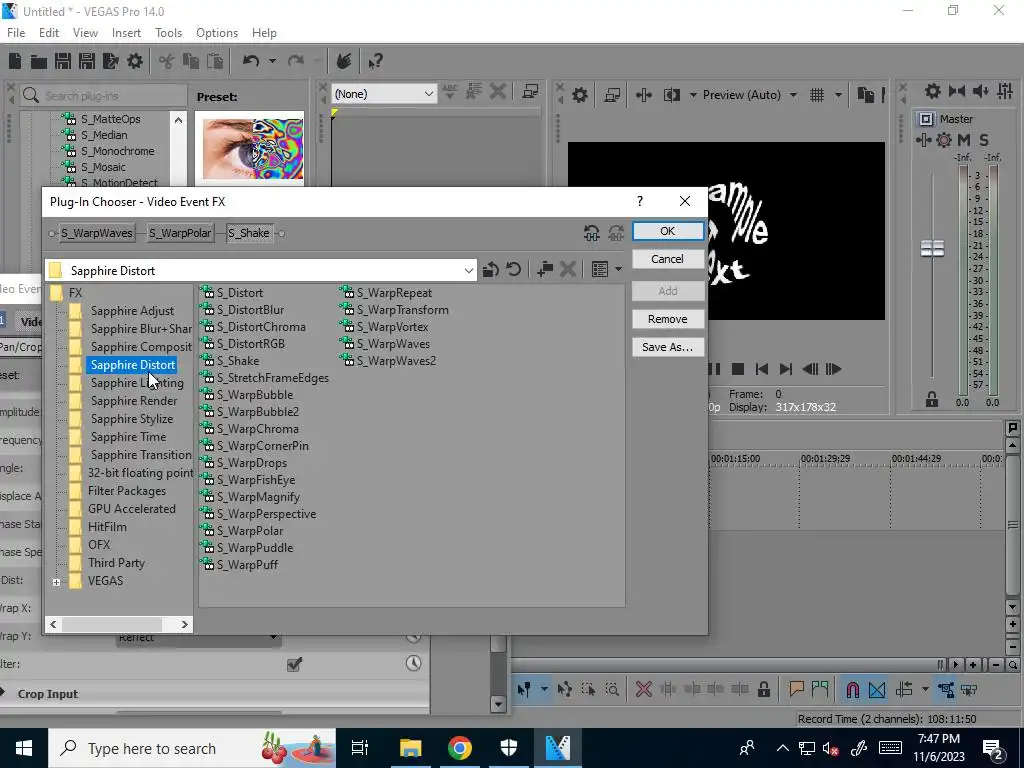Viewport: 1024px width, 768px height.
Task: Click the Save icon in main toolbar
Action: pyautogui.click(x=63, y=61)
